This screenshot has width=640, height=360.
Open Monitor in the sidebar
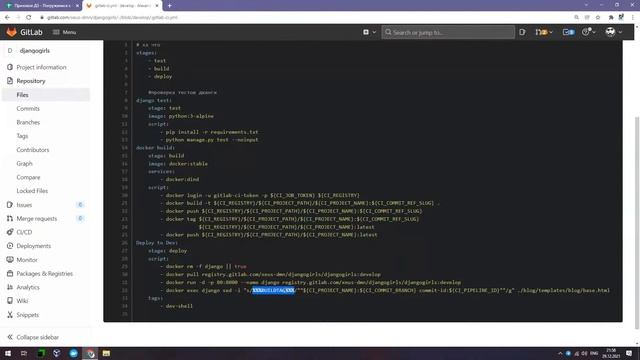pyautogui.click(x=27, y=260)
